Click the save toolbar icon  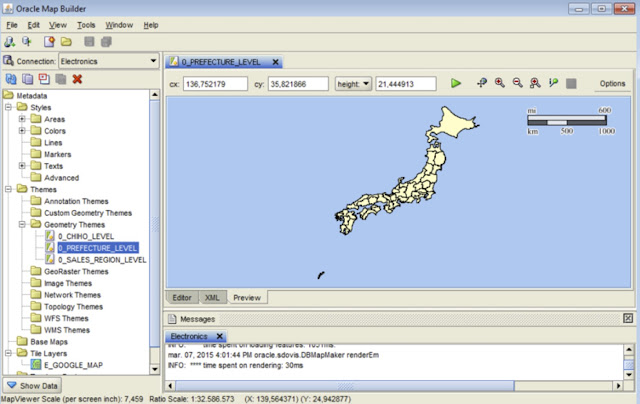89,42
